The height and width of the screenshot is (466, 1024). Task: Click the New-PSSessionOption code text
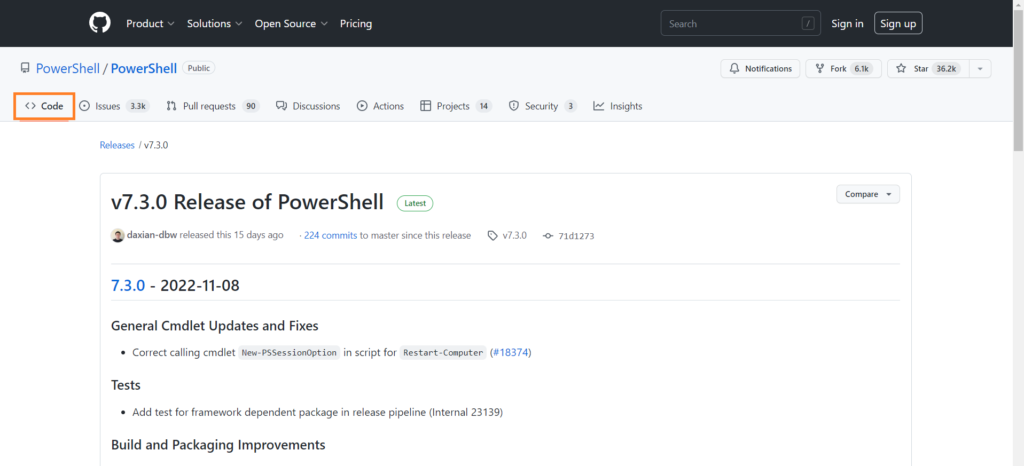tap(289, 352)
